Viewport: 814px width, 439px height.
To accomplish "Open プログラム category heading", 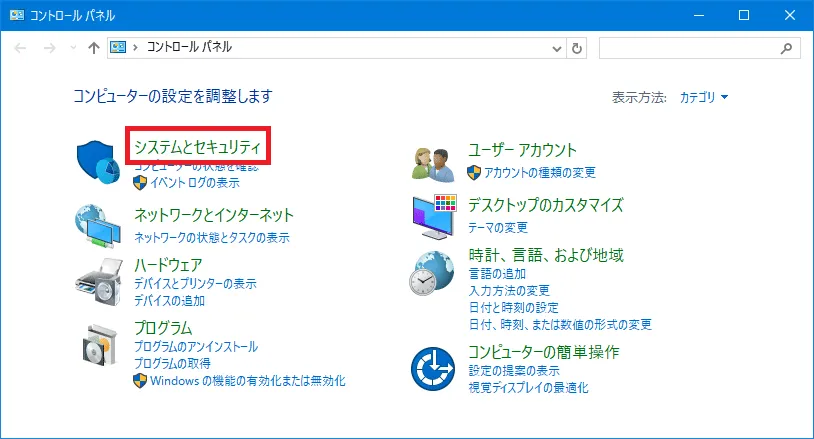I will click(x=163, y=328).
